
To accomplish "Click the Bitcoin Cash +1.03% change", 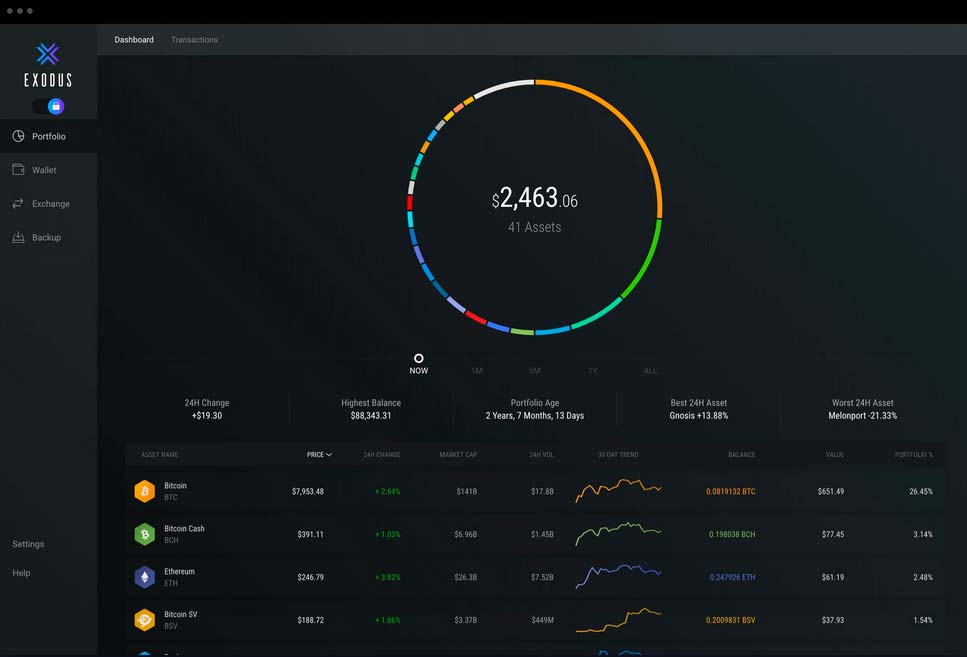I will (x=387, y=534).
